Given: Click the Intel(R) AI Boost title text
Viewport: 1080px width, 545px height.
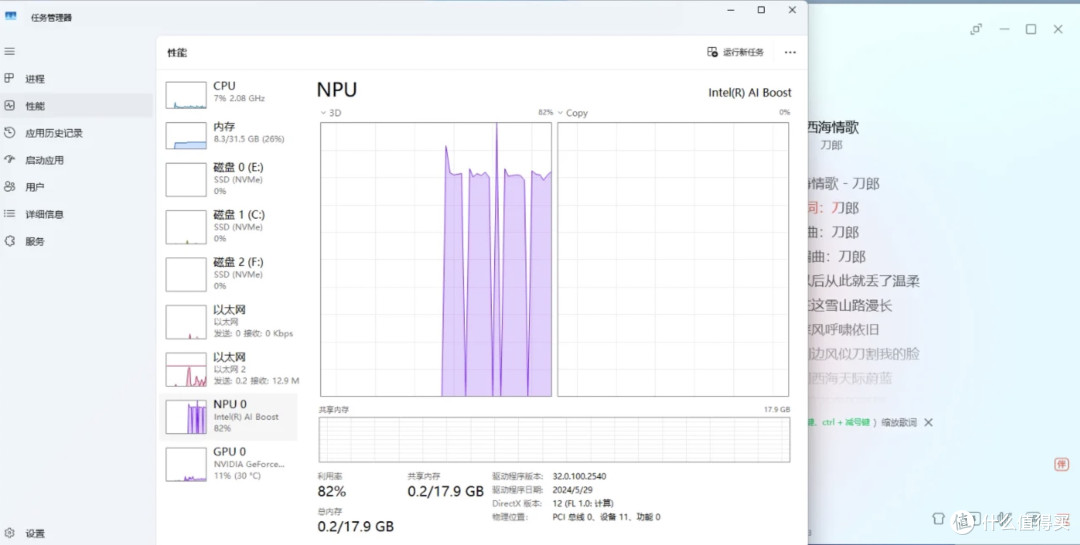Looking at the screenshot, I should click(750, 92).
